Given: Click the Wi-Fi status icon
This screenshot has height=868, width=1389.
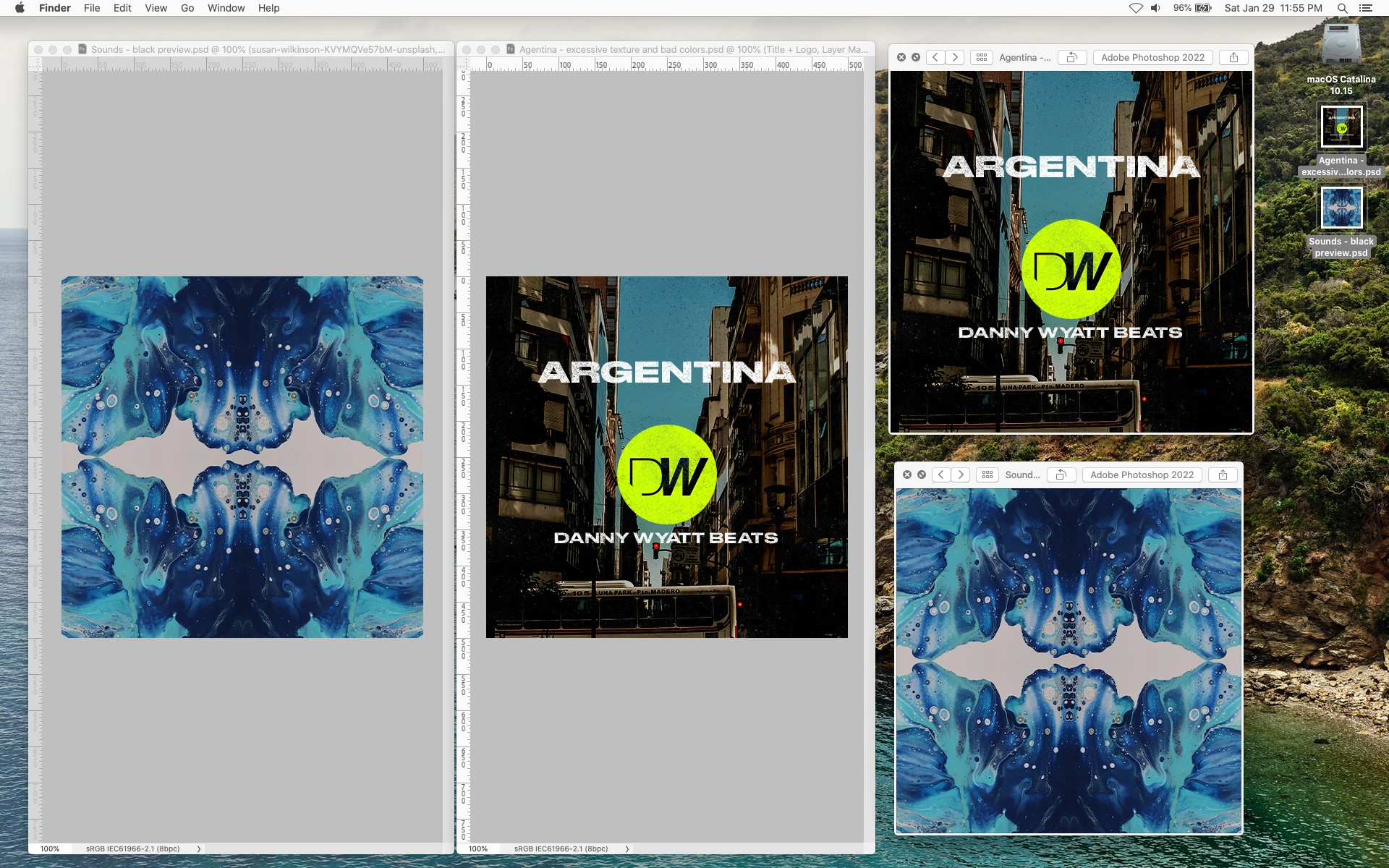Looking at the screenshot, I should [x=1136, y=8].
